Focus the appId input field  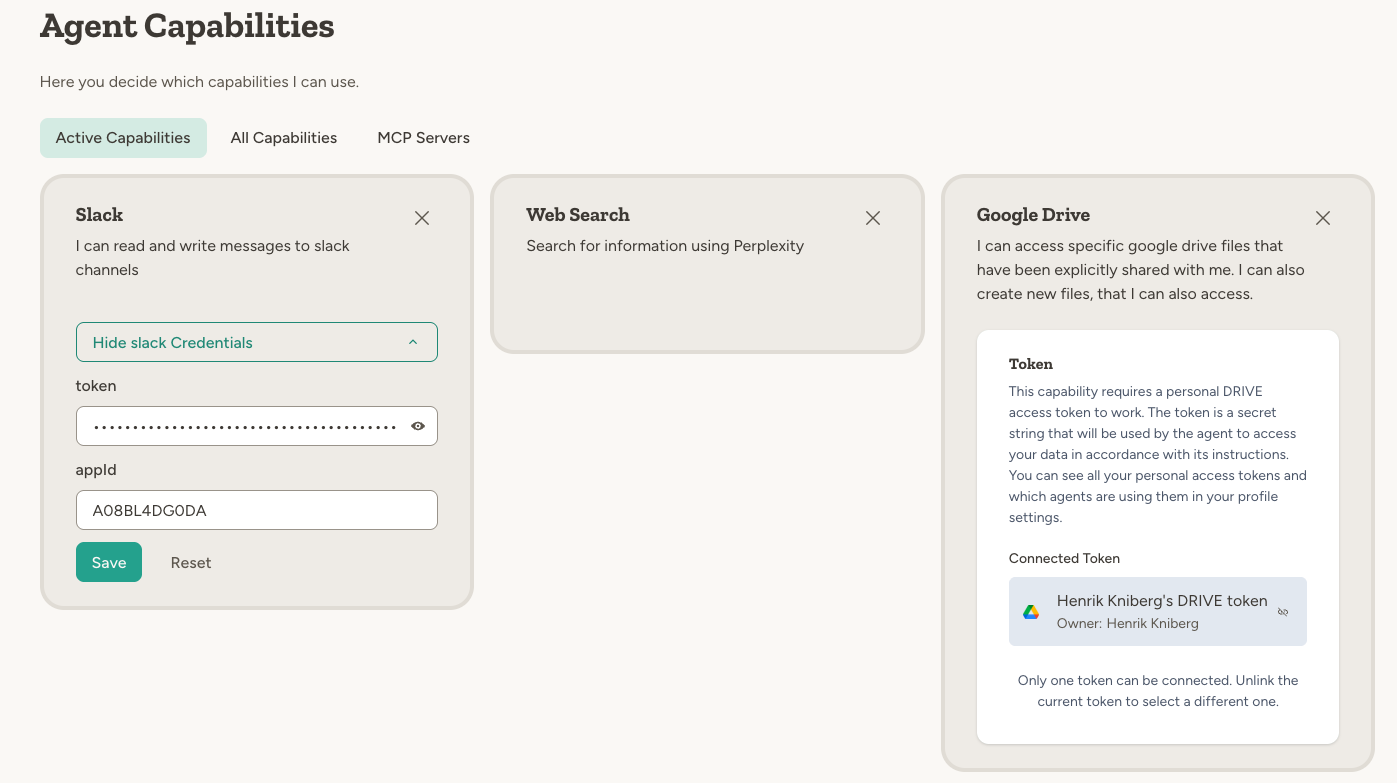[256, 509]
